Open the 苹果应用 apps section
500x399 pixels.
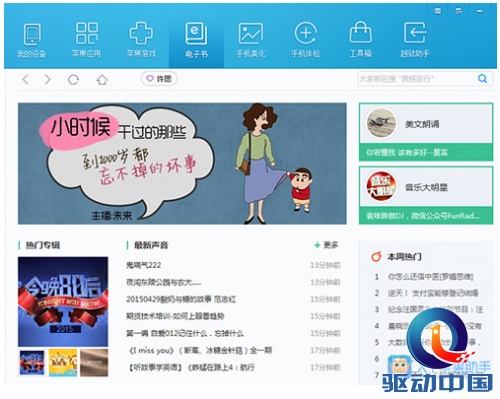pos(87,40)
